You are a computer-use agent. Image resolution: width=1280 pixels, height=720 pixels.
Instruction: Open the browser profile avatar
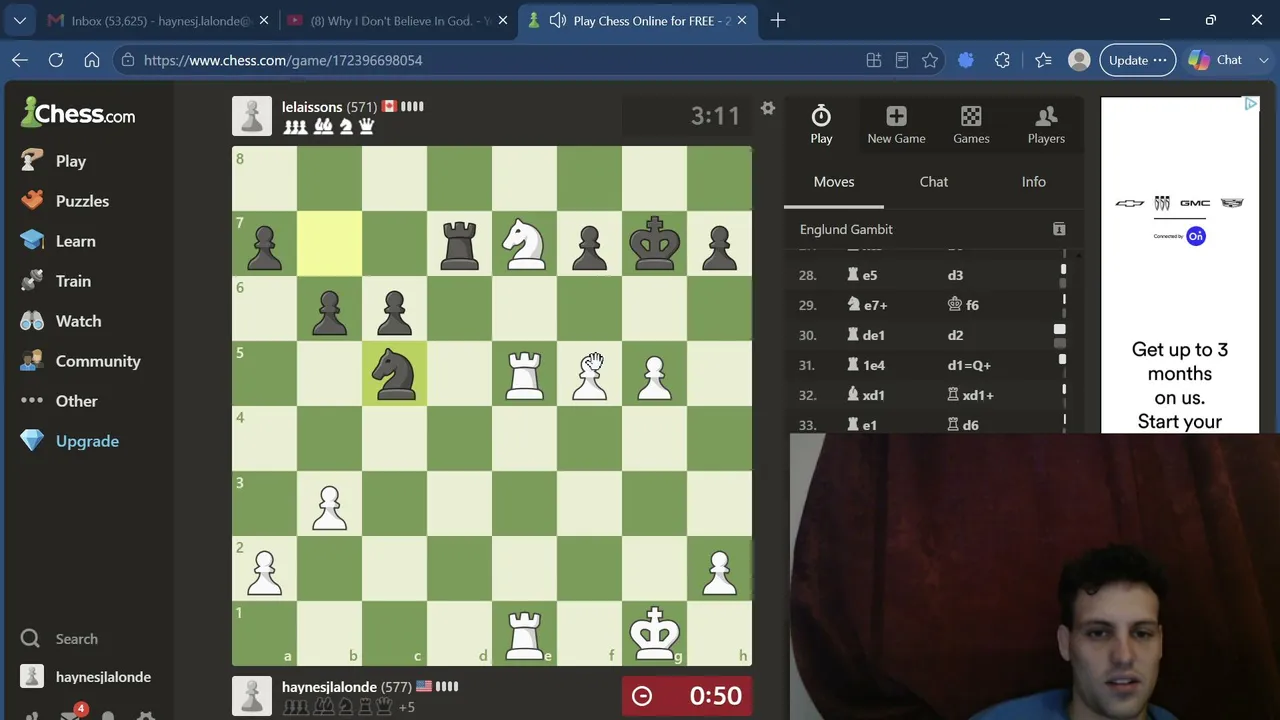[1079, 60]
